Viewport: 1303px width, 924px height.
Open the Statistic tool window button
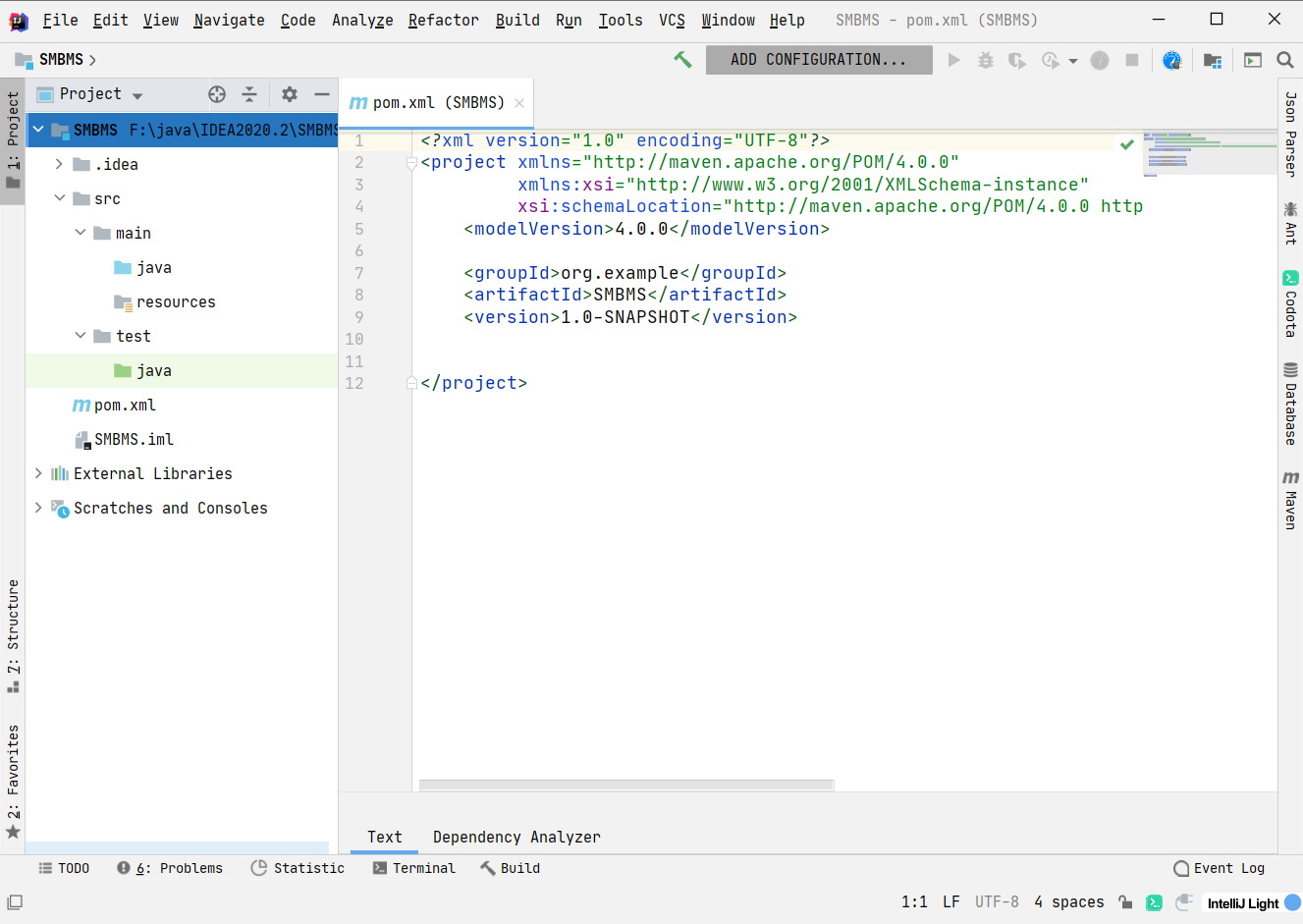(x=298, y=868)
